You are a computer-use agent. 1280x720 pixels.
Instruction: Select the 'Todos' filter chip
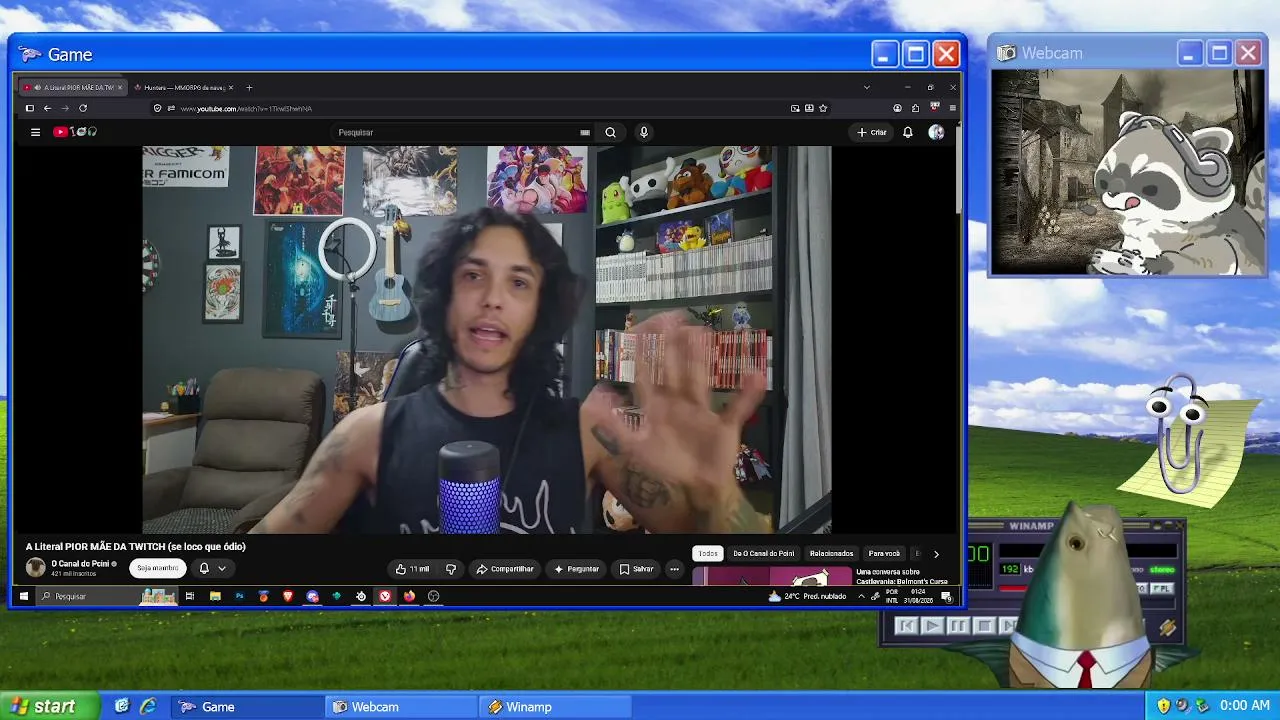coord(708,553)
